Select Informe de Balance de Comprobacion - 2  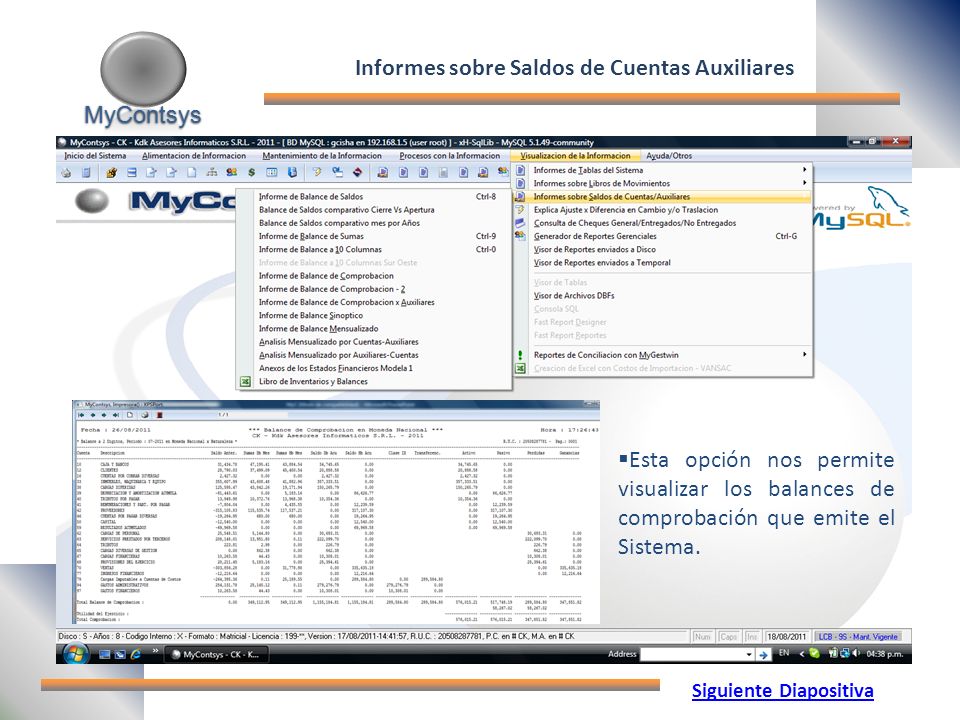(374, 289)
